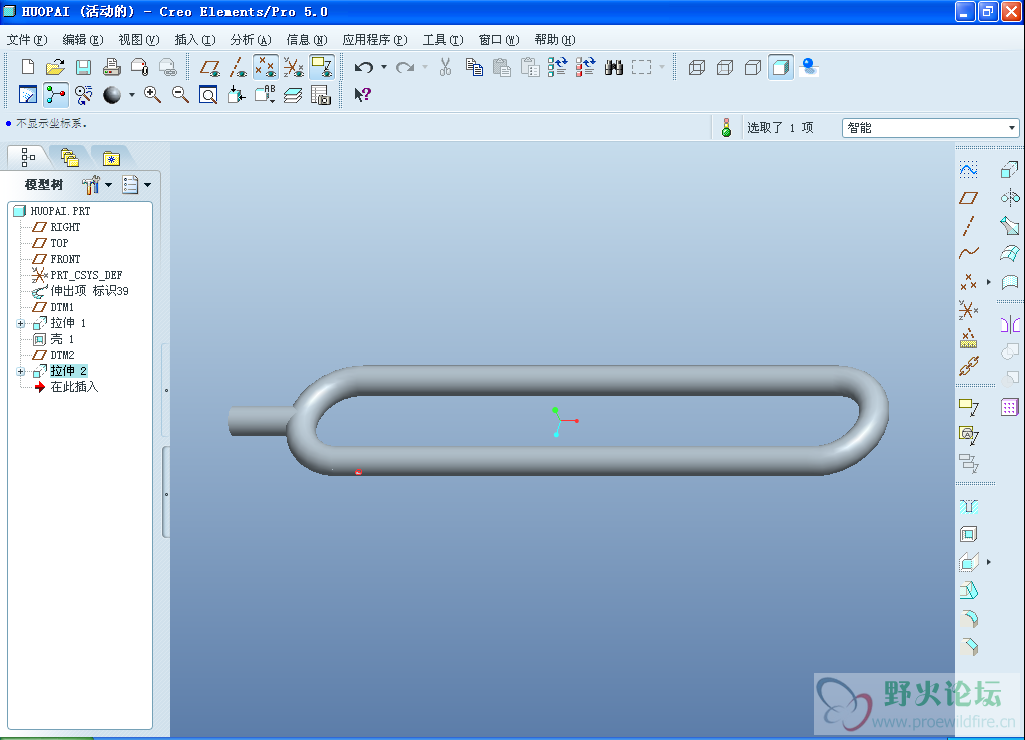Expand the 拉伸 2 feature node

[20, 371]
